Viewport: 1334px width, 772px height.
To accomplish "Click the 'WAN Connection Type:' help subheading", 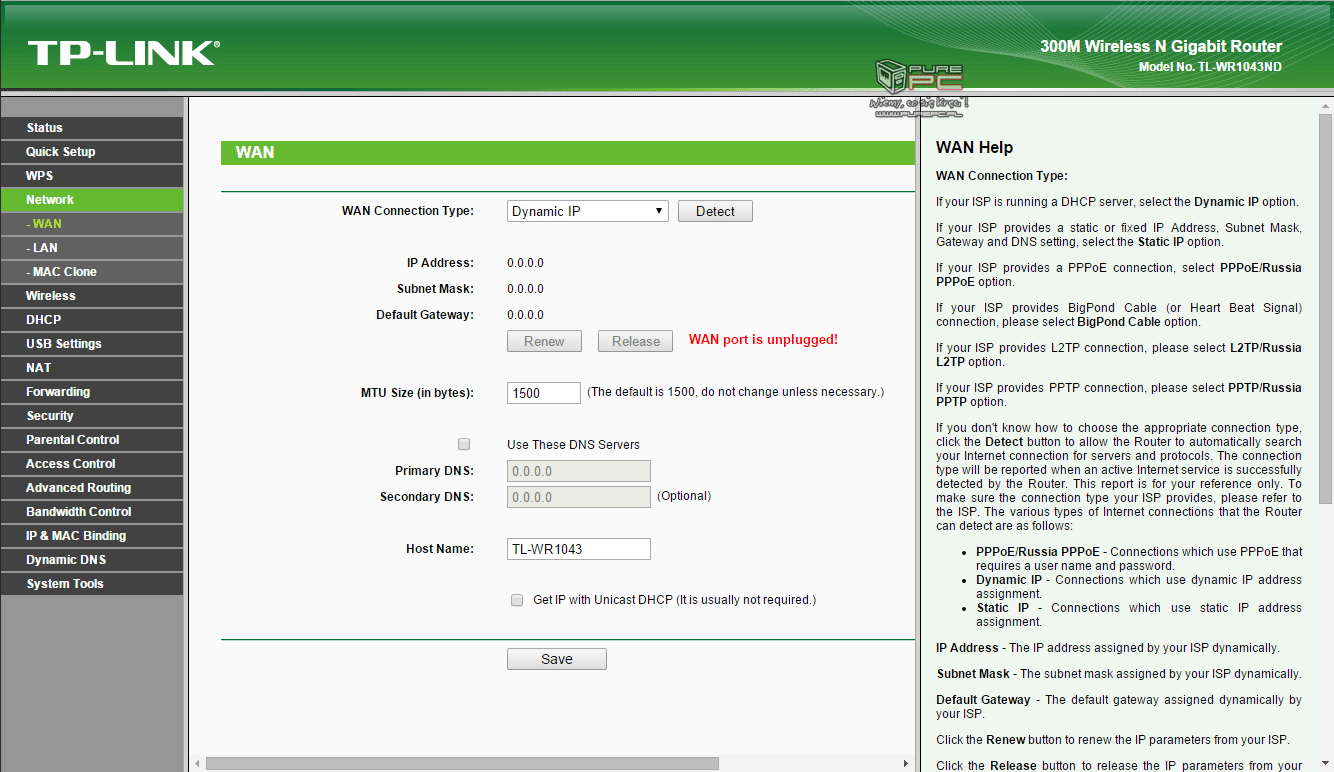I will pos(1002,176).
